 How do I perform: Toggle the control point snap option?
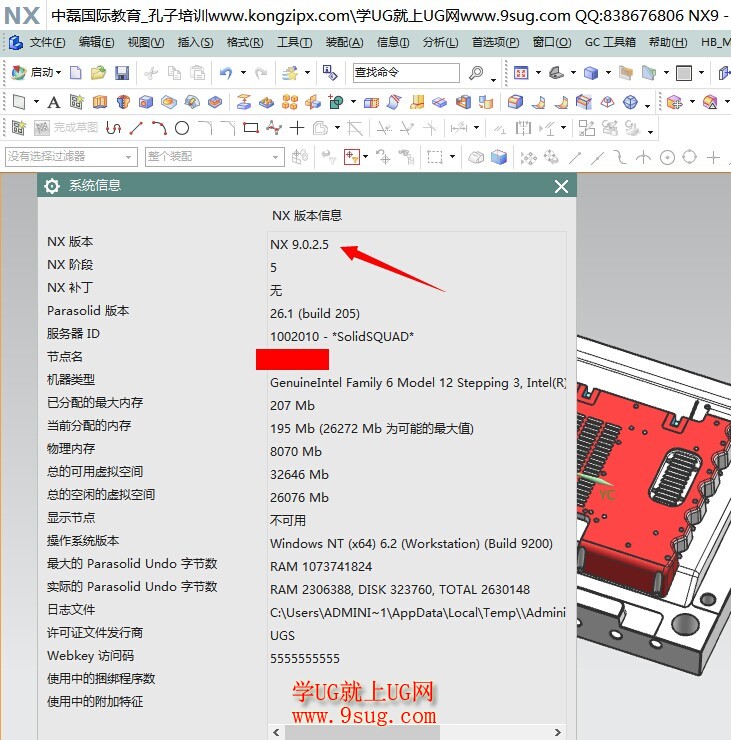pos(621,157)
